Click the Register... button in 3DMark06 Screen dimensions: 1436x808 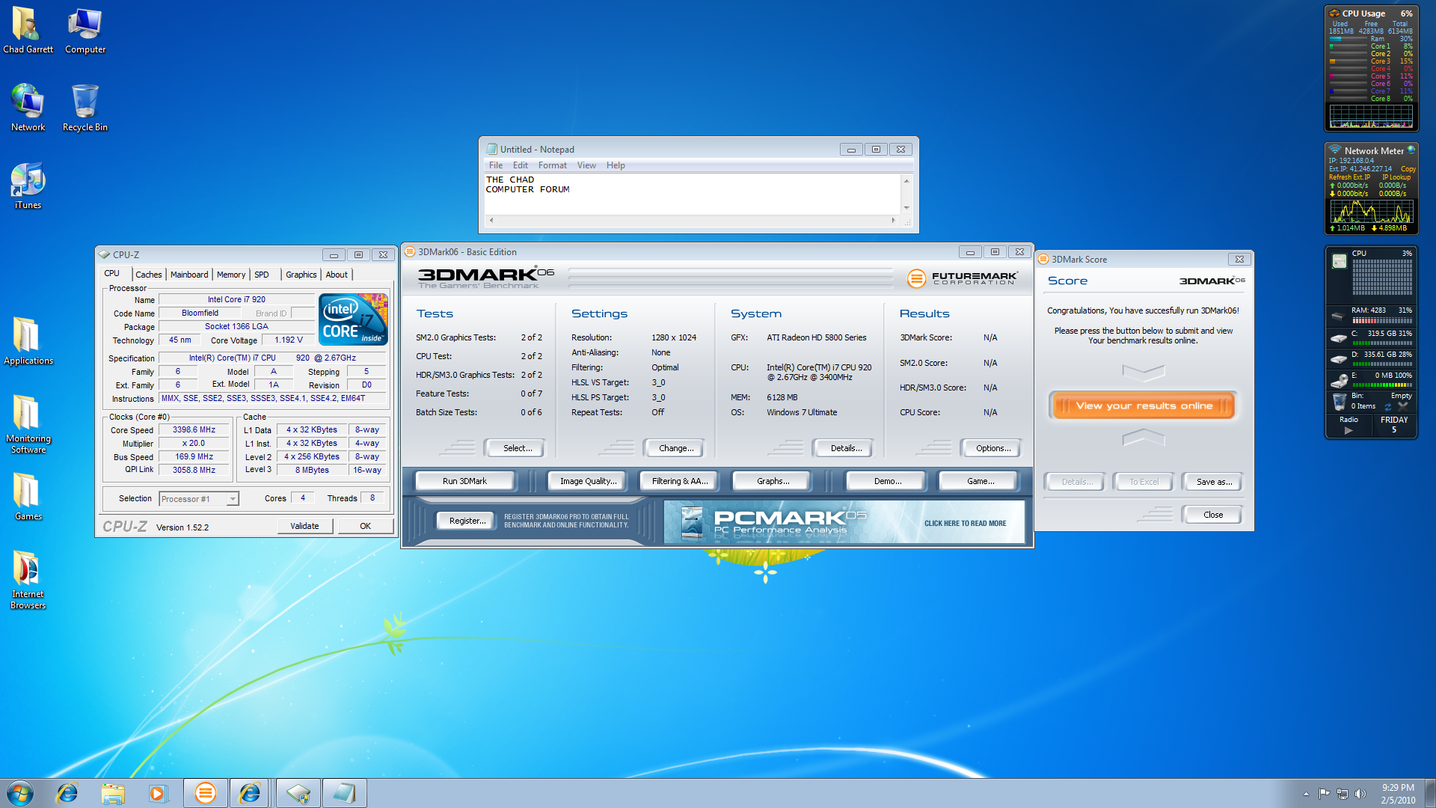point(466,521)
